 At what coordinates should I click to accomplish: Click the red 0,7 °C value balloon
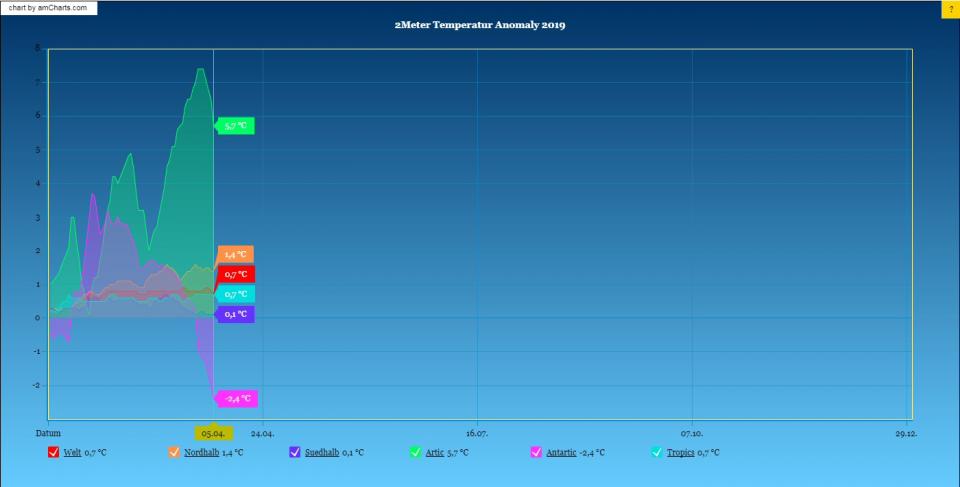[x=237, y=274]
